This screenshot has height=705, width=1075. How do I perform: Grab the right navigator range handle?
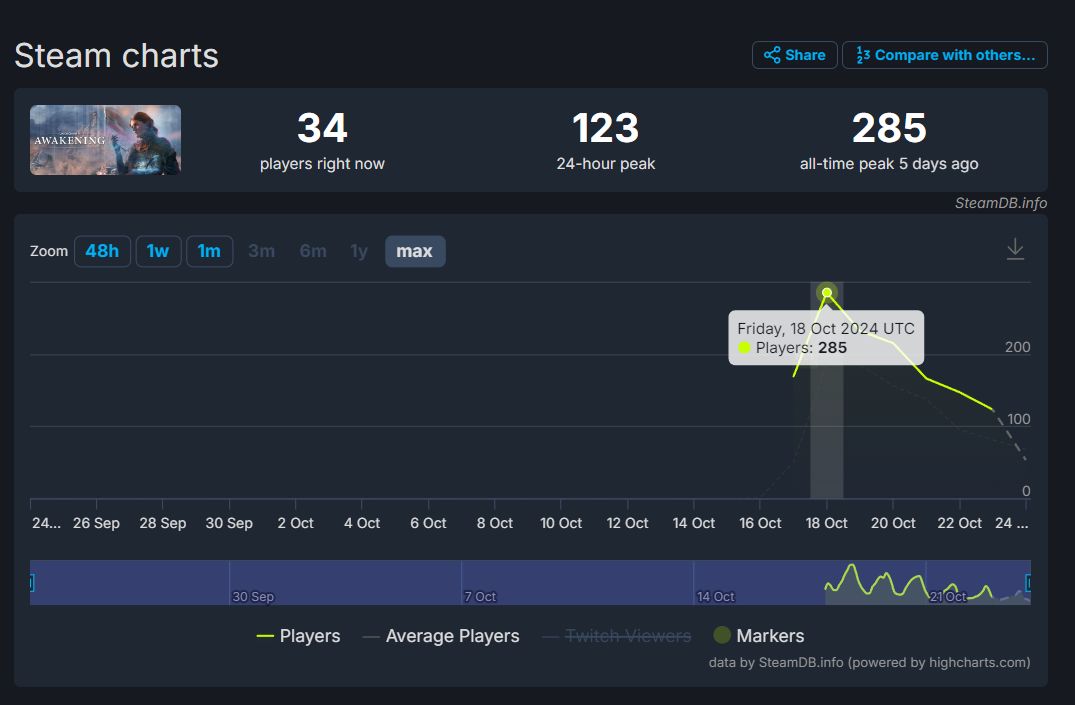click(x=1028, y=583)
